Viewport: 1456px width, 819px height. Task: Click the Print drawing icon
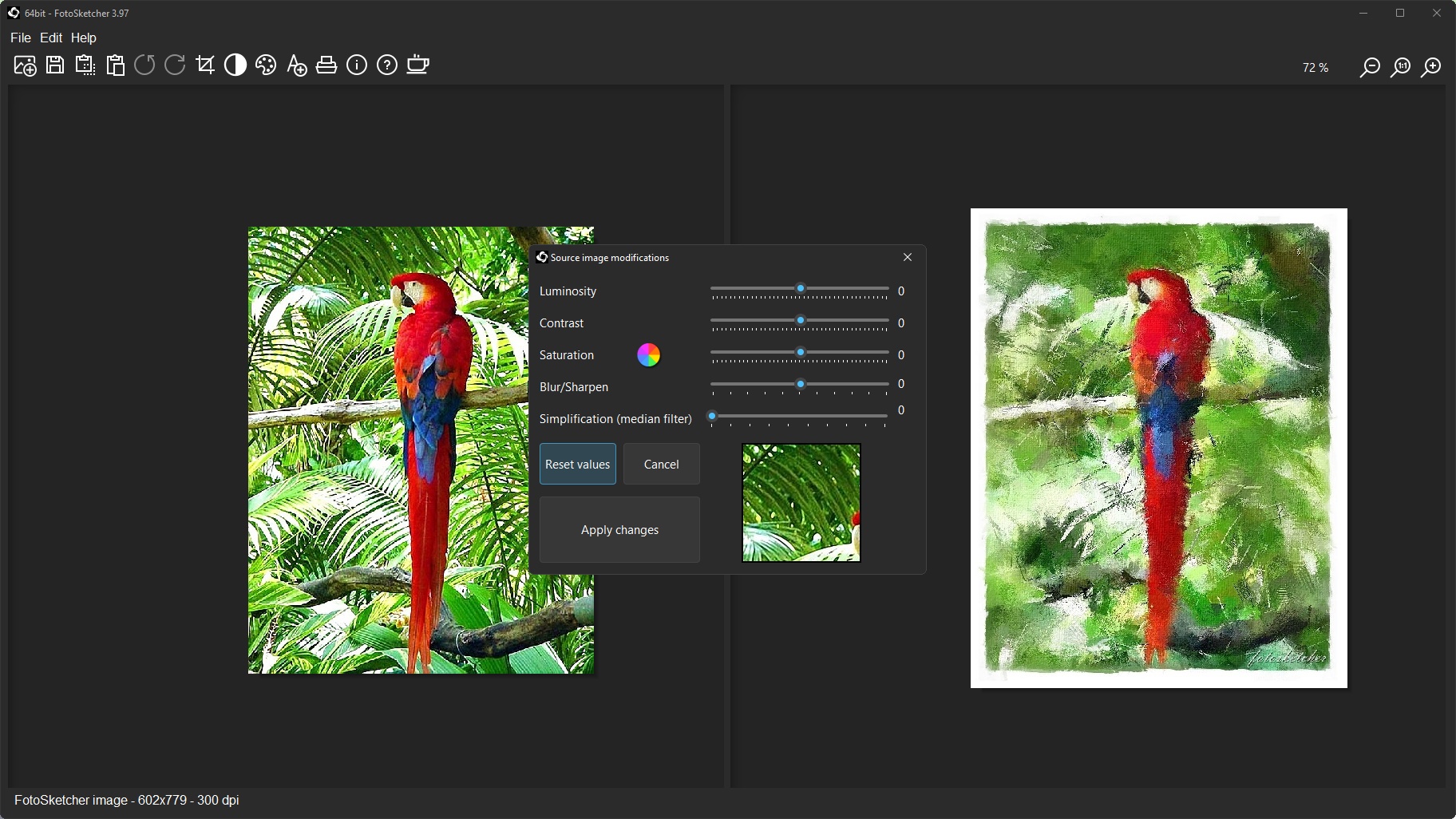pyautogui.click(x=326, y=65)
